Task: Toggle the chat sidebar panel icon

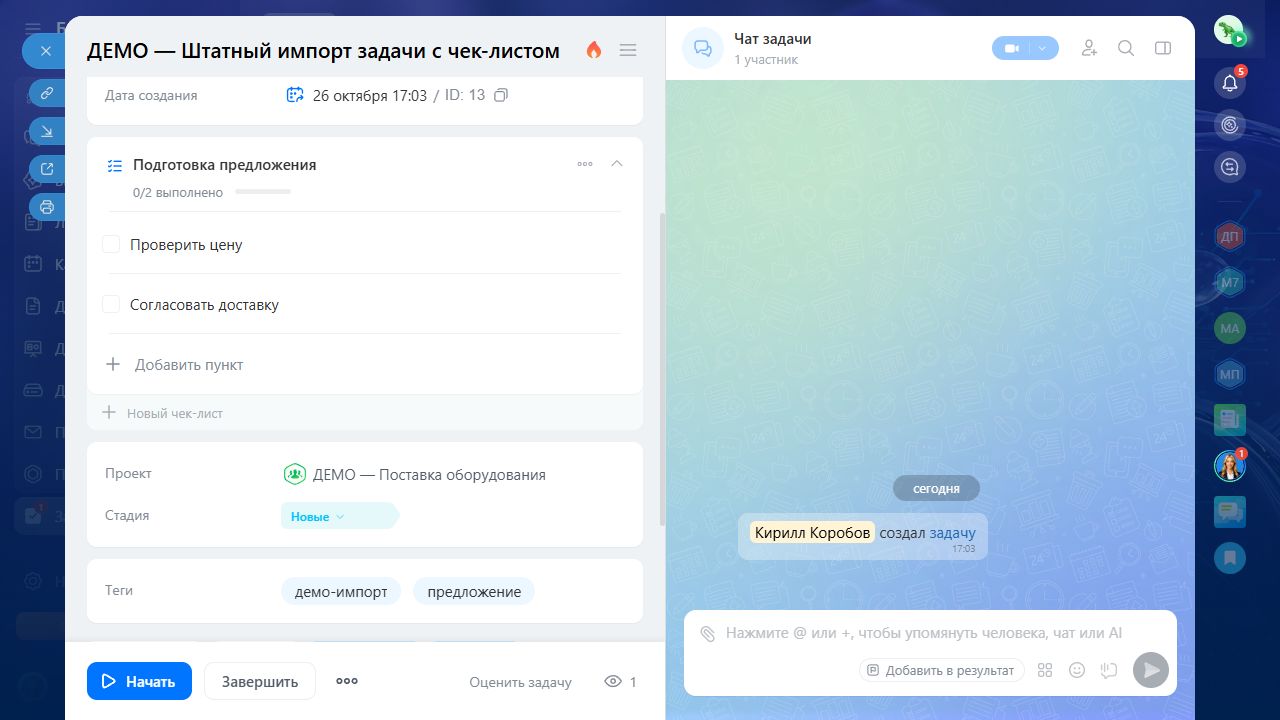Action: tap(1162, 48)
